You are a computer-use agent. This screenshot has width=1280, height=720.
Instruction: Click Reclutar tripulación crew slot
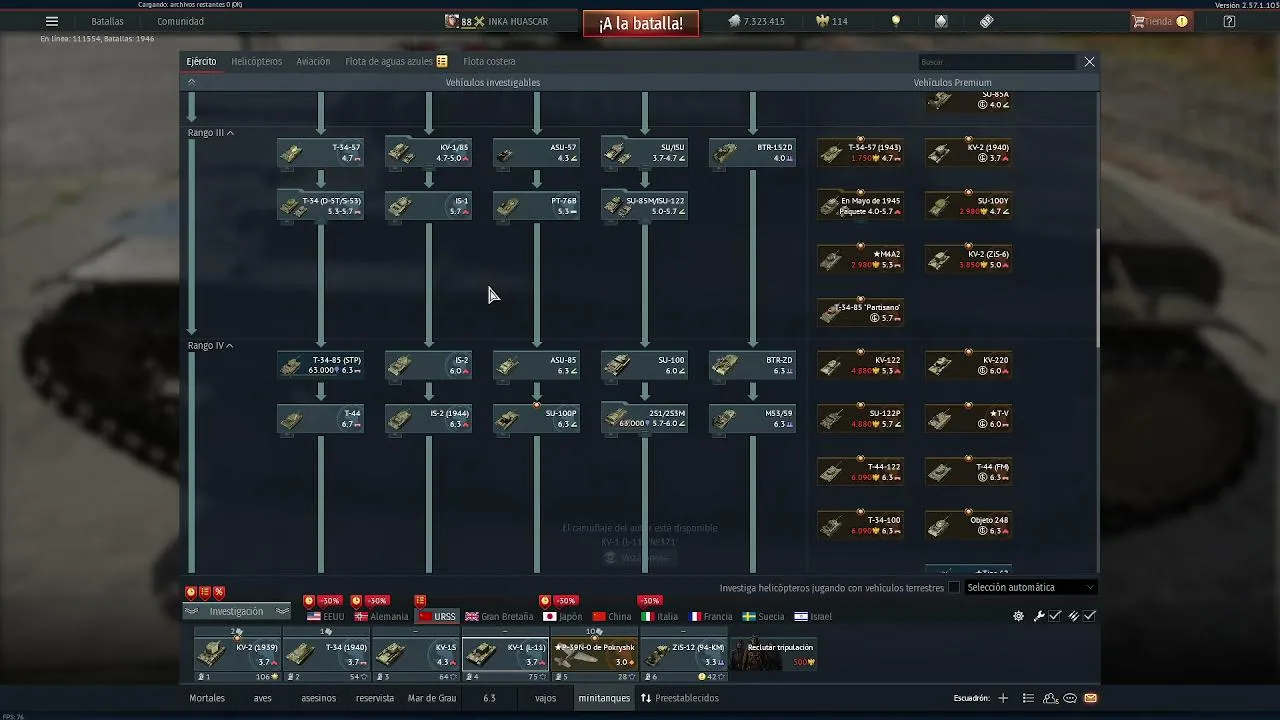tap(773, 653)
